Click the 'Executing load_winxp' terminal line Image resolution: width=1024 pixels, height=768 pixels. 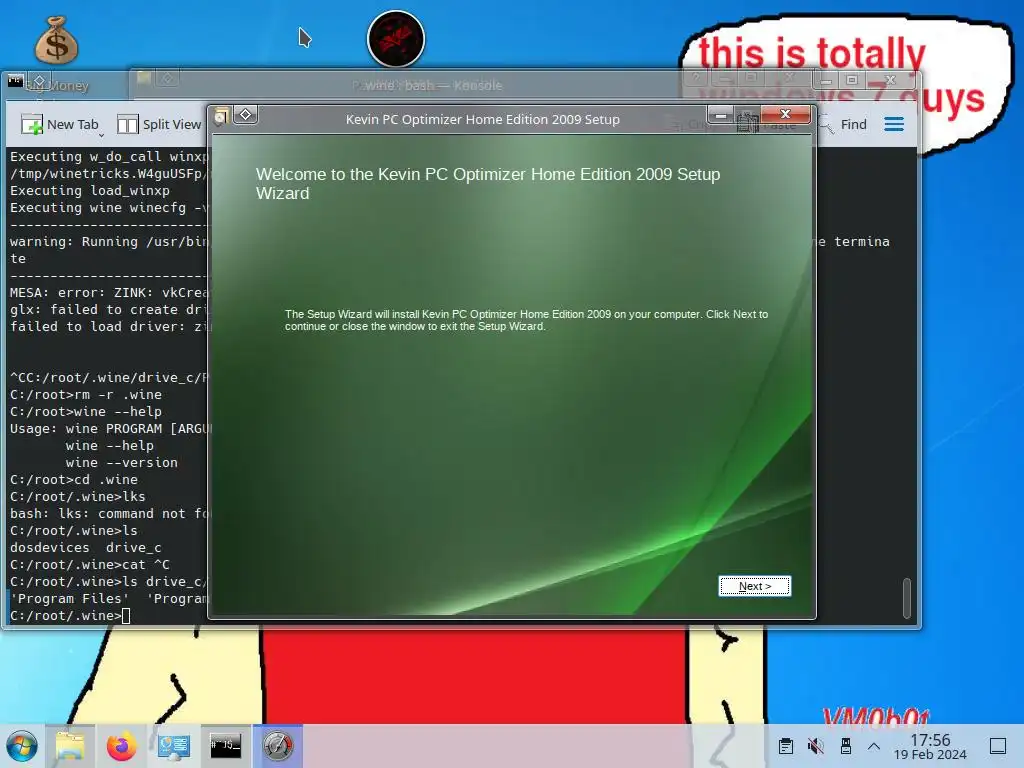(x=89, y=190)
